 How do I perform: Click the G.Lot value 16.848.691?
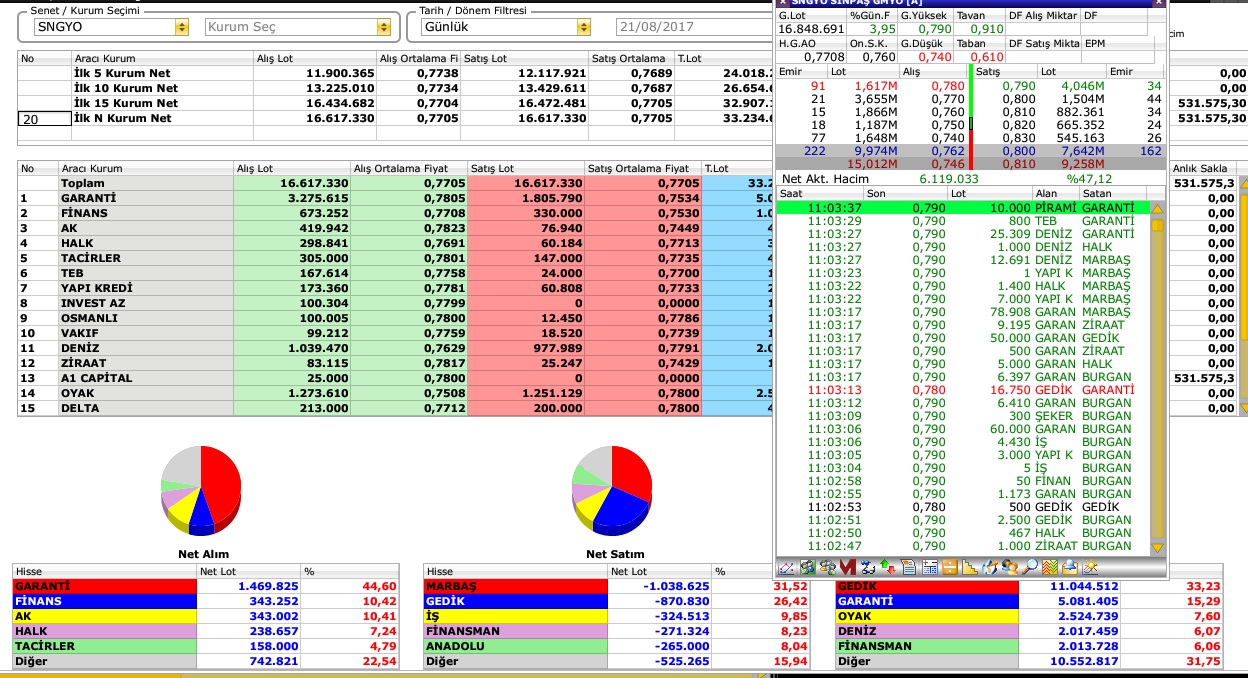811,29
